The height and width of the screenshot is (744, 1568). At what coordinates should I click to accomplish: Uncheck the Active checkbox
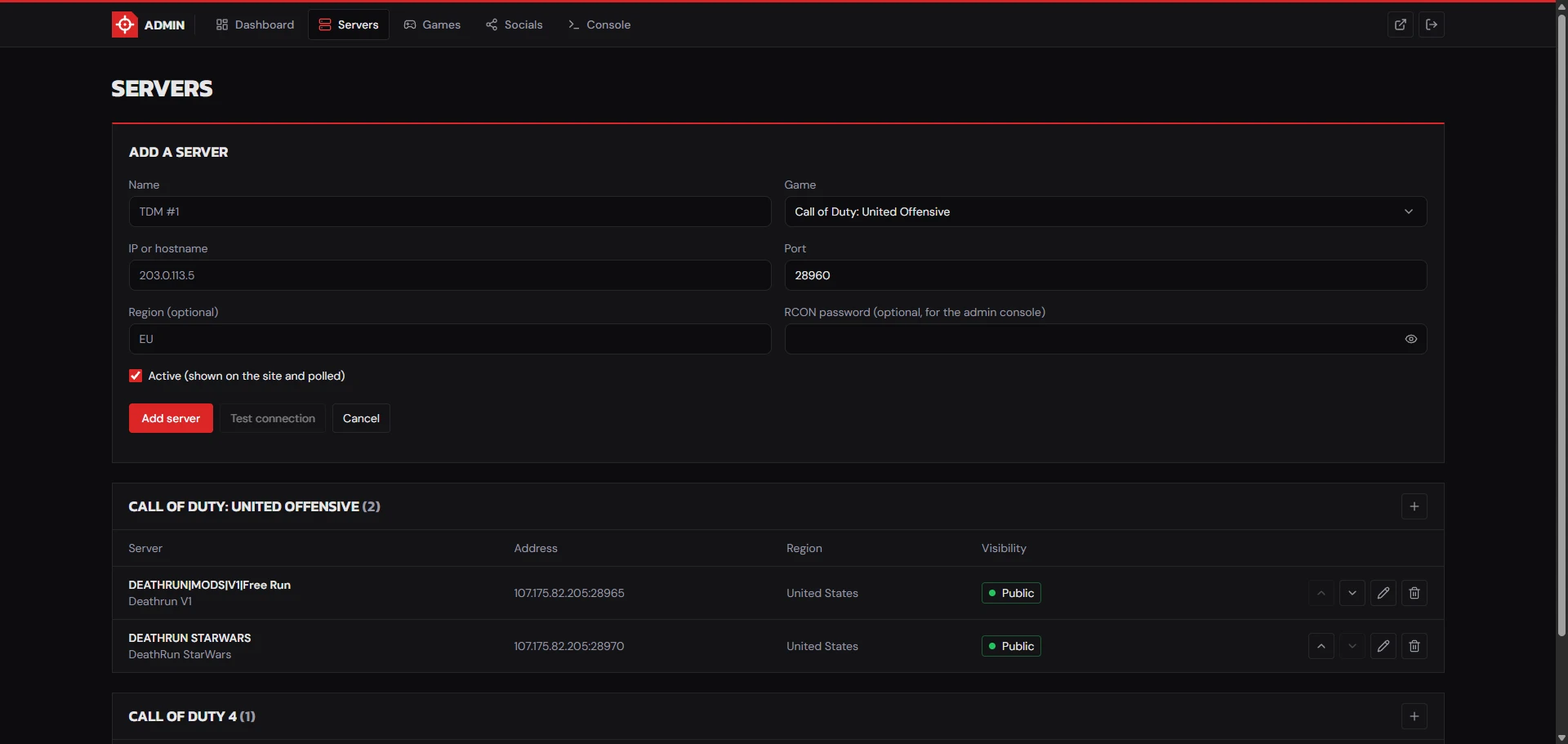136,376
